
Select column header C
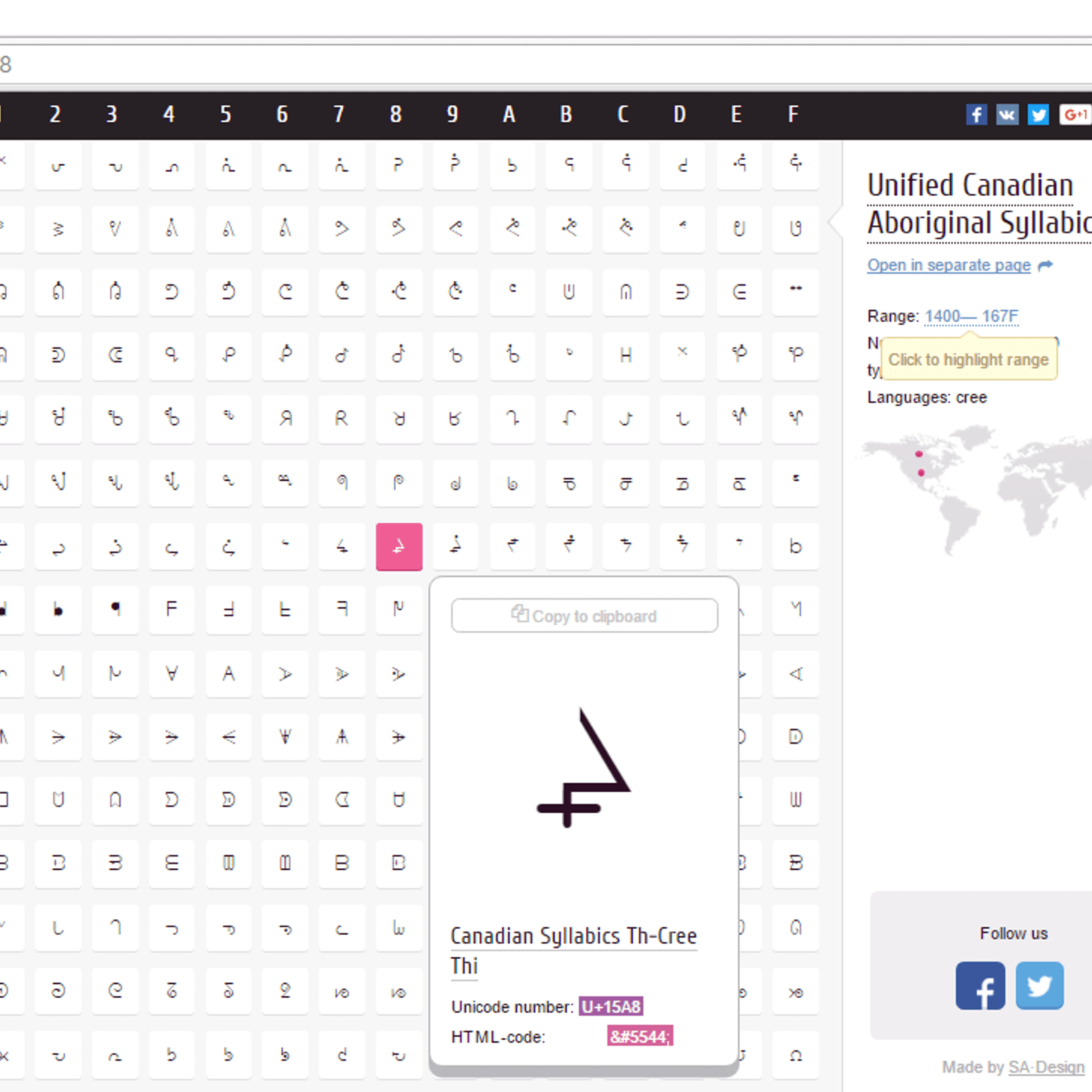point(623,115)
